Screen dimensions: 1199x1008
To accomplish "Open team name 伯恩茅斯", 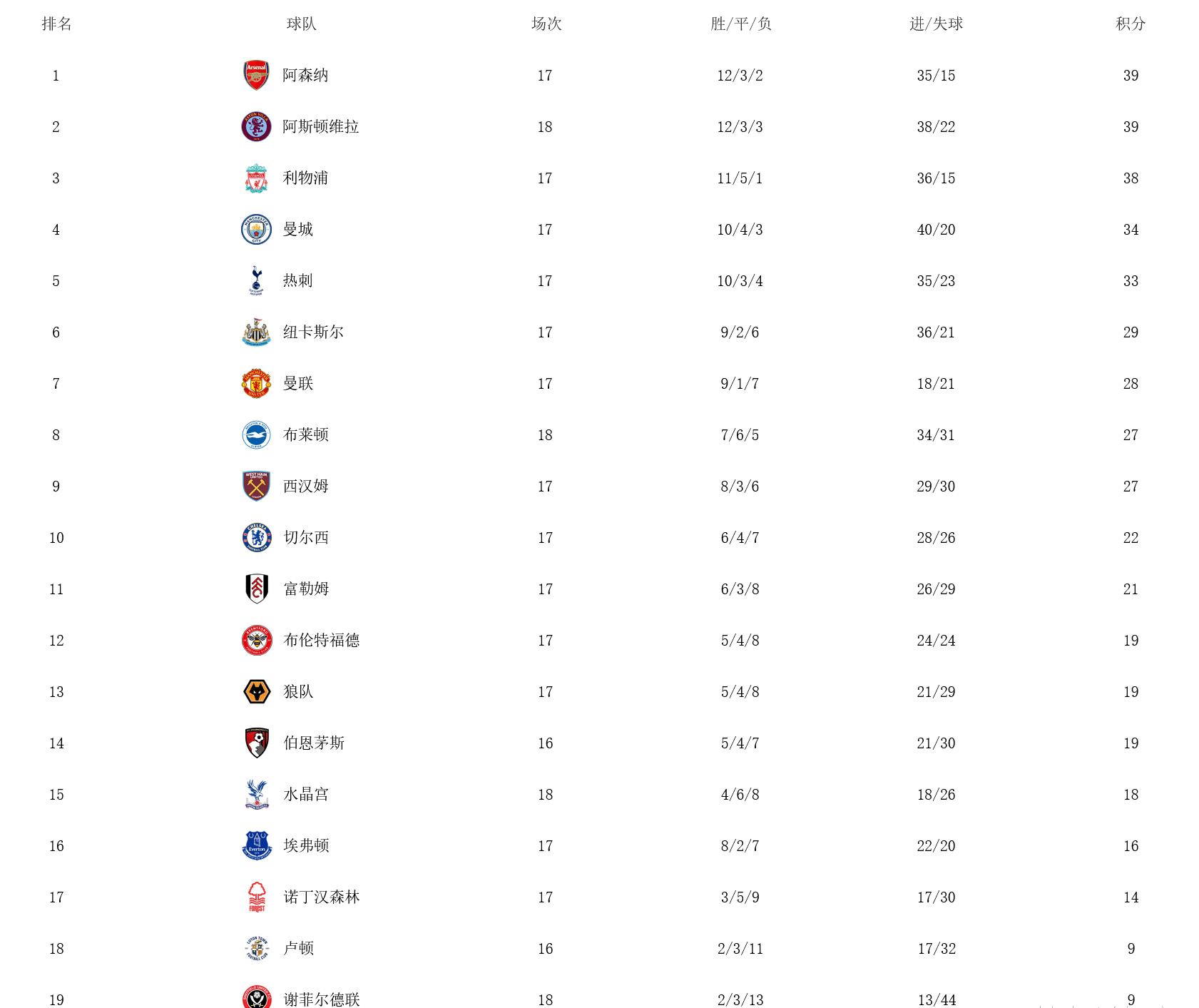I will click(314, 743).
